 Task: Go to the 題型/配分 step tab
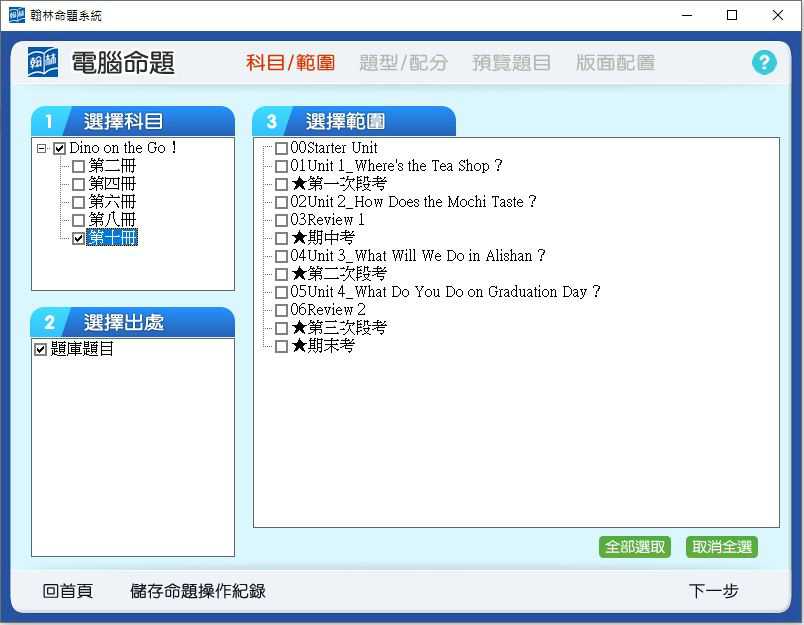(x=404, y=63)
